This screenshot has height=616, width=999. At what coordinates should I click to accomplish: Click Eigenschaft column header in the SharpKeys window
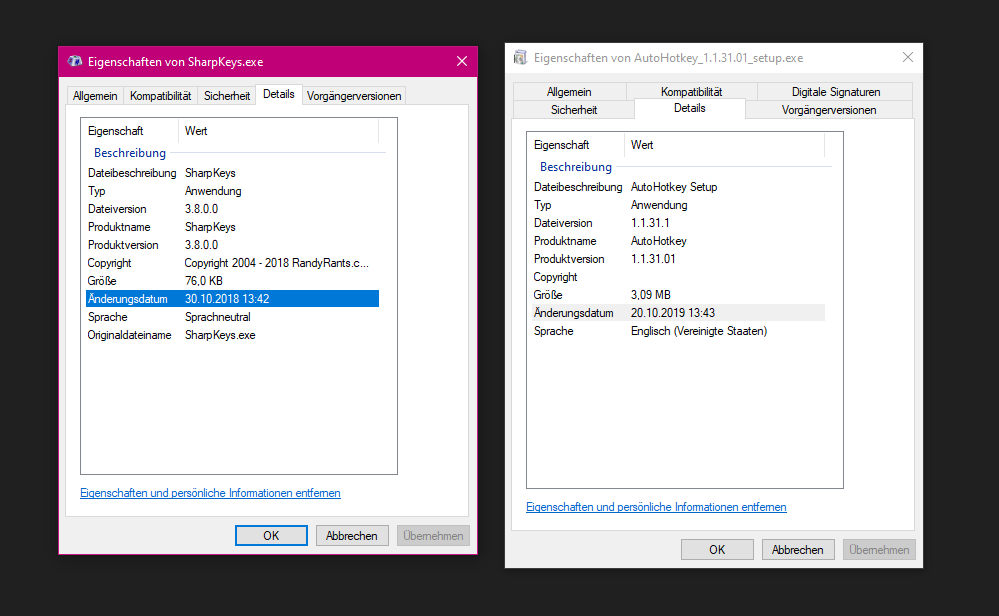[130, 131]
